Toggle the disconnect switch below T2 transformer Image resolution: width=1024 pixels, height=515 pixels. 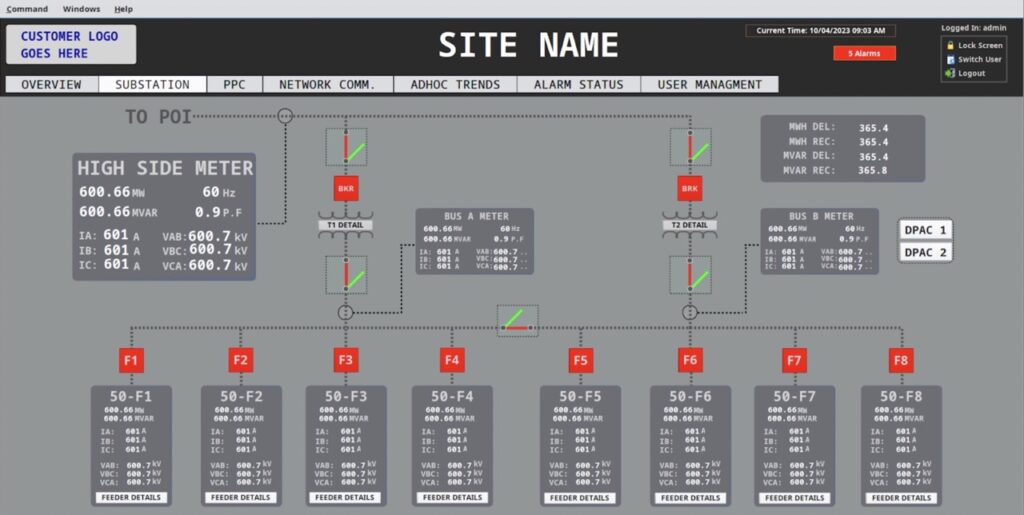[690, 274]
